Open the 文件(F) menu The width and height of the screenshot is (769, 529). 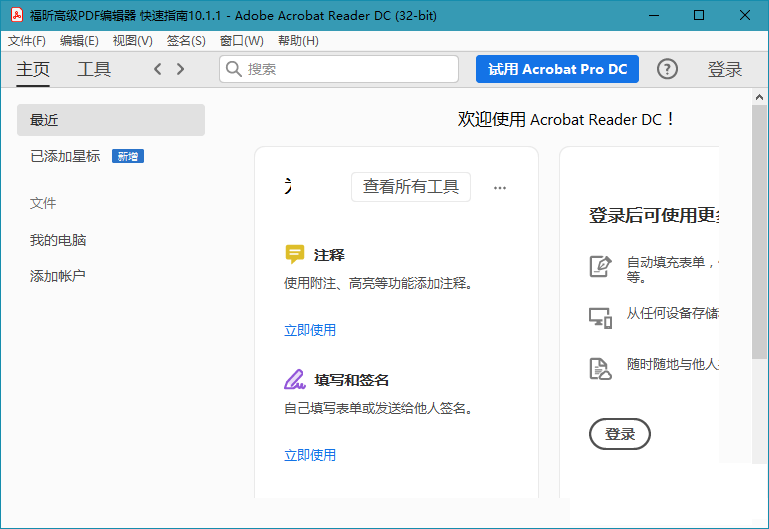(27, 41)
